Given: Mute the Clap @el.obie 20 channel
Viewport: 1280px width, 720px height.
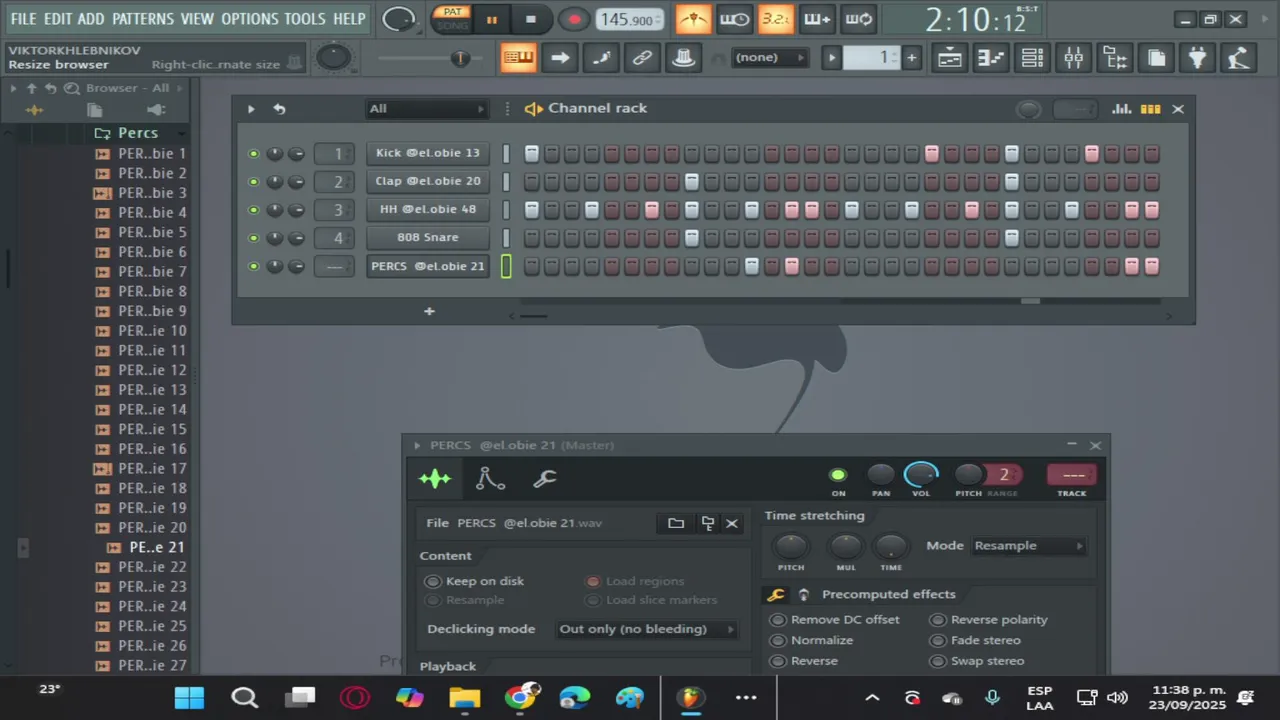Looking at the screenshot, I should coord(253,182).
